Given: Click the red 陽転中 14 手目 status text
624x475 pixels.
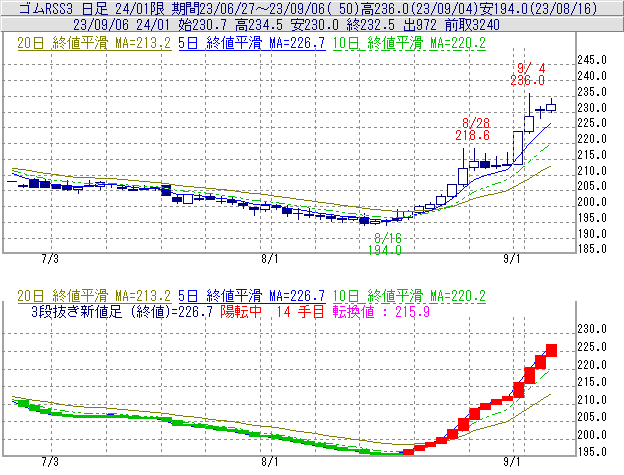Looking at the screenshot, I should [272, 311].
